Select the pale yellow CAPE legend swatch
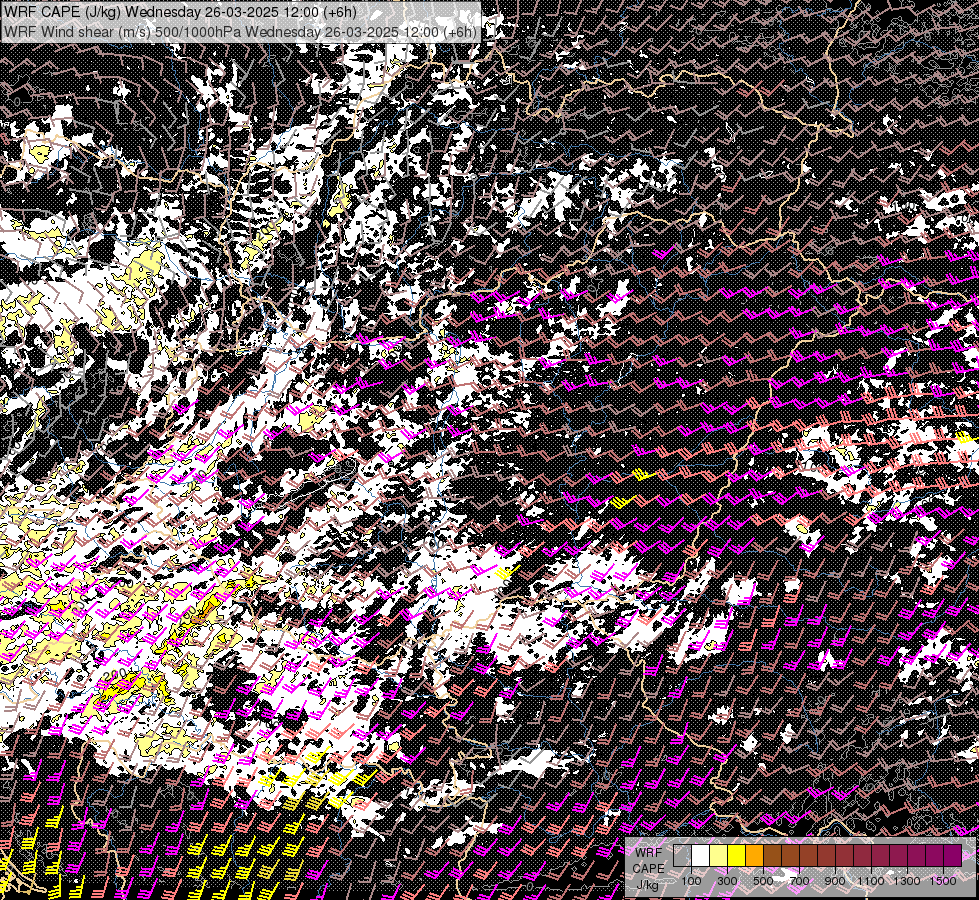979x900 pixels. click(x=718, y=855)
